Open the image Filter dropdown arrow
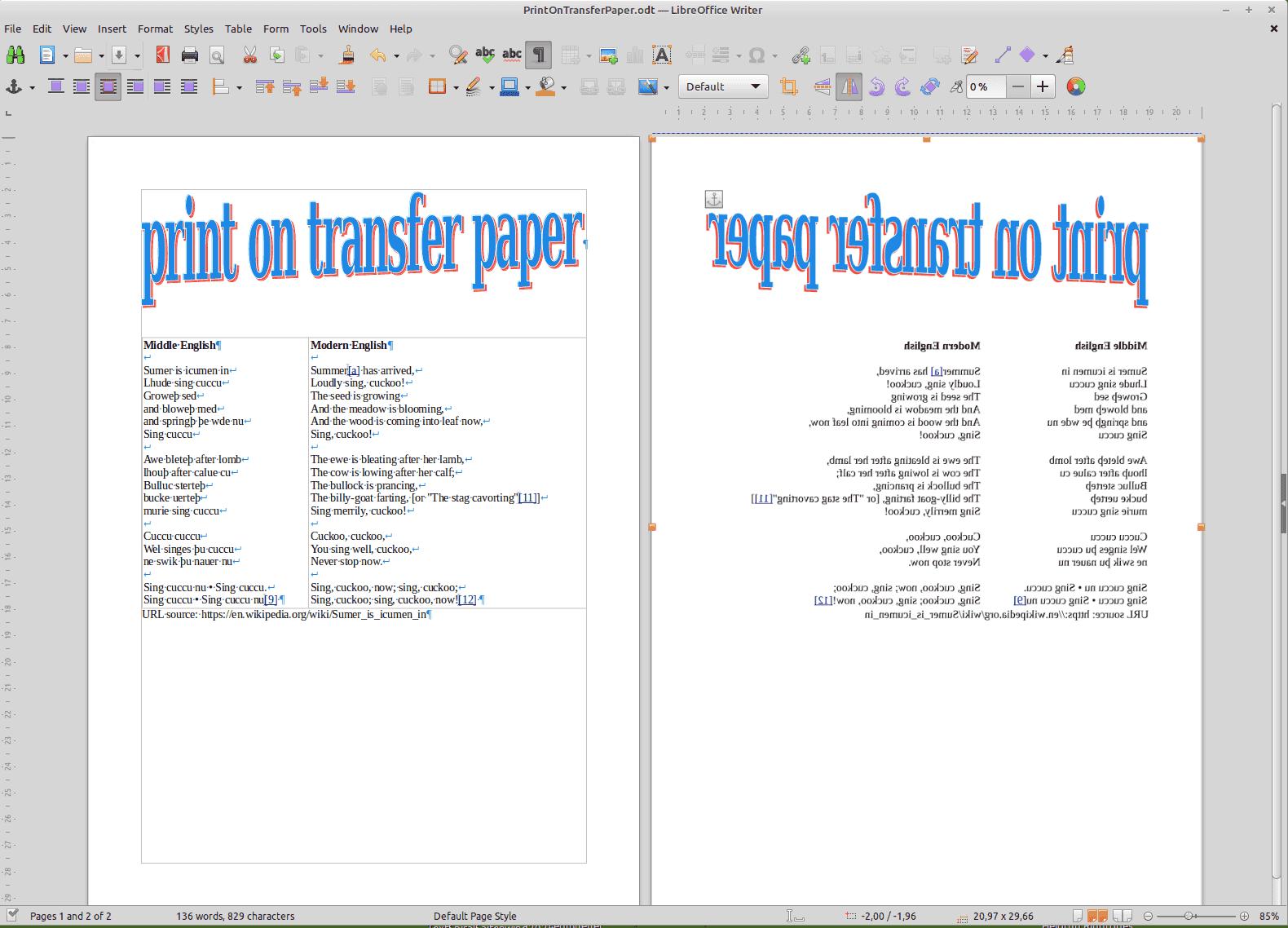The width and height of the screenshot is (1288, 928). coord(666,87)
